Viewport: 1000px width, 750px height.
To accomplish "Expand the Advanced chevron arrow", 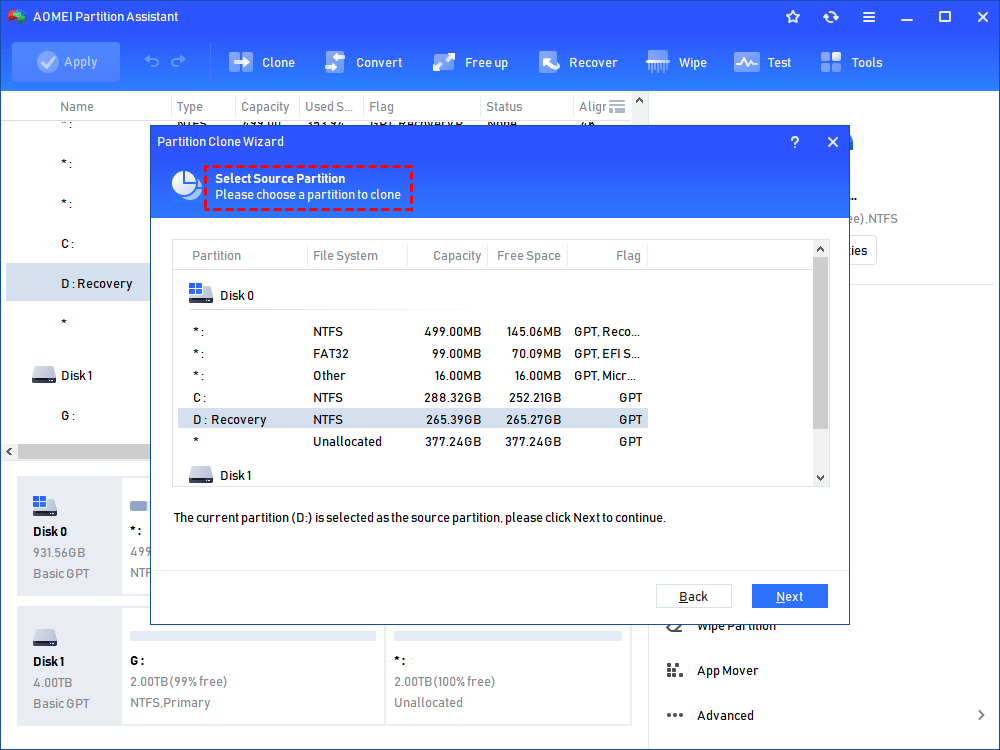I will 981,715.
